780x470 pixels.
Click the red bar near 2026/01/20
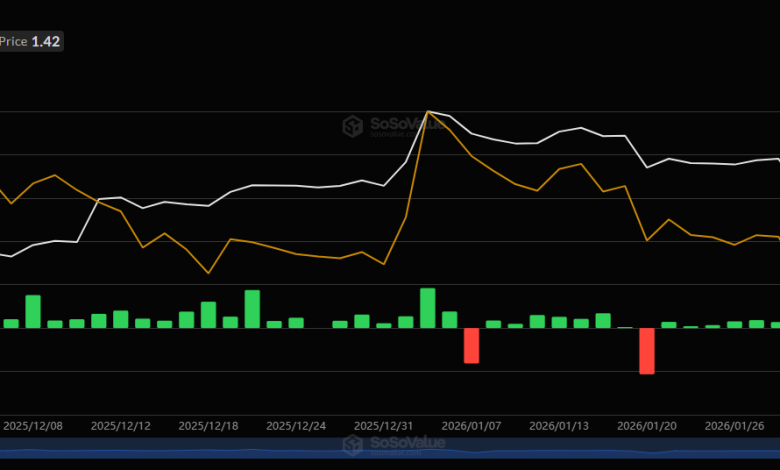tap(647, 350)
